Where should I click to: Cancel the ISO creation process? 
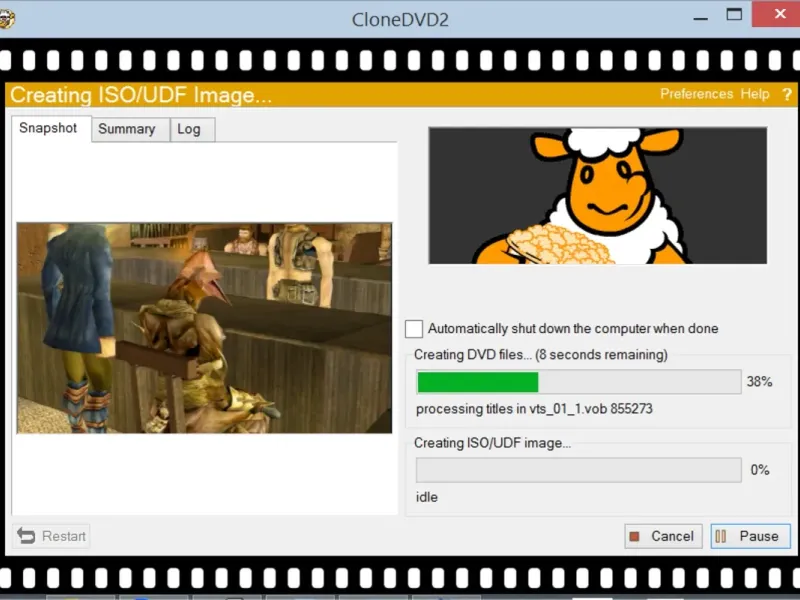pos(663,536)
